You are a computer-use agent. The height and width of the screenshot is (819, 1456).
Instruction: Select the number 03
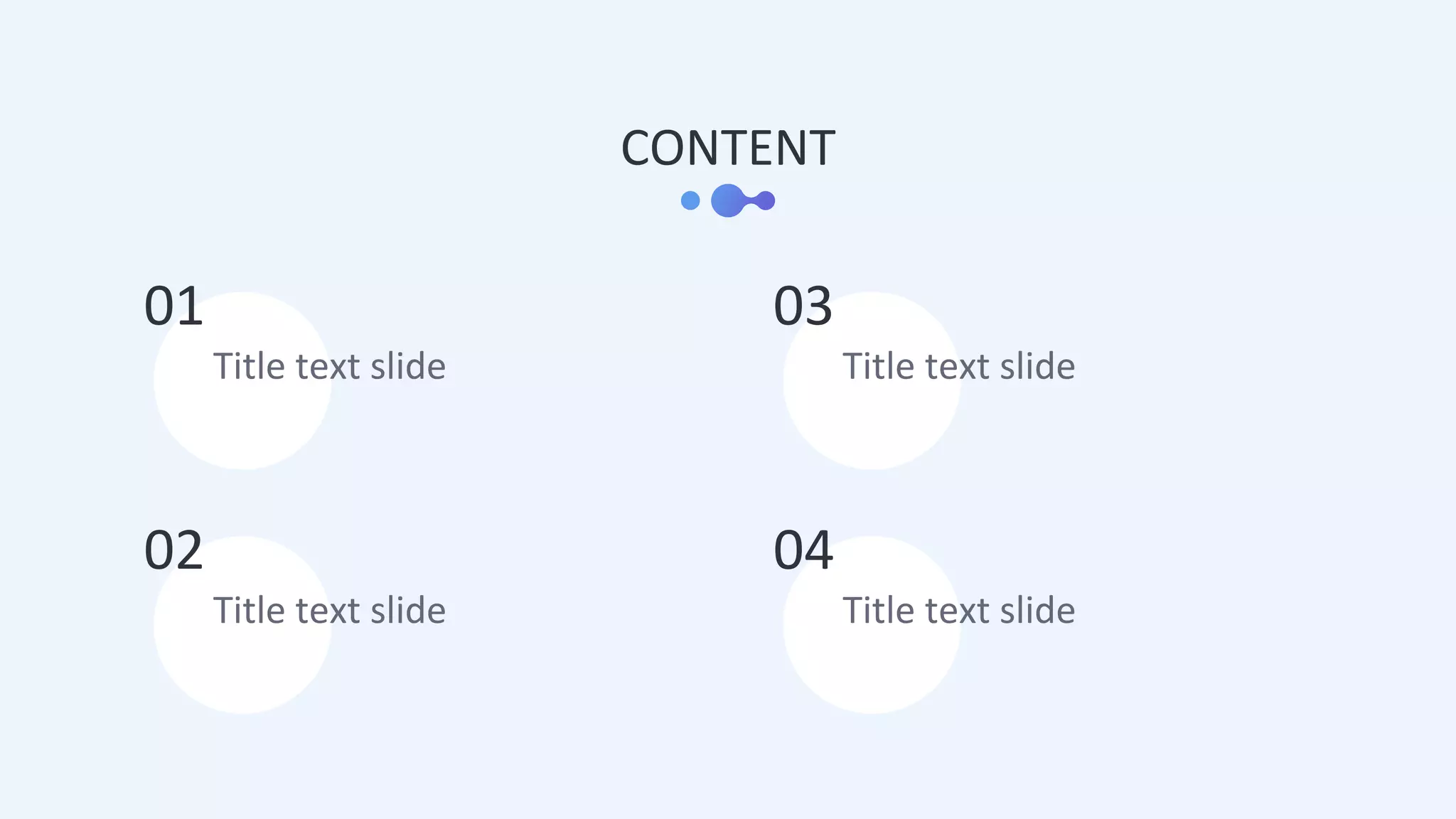tap(803, 306)
